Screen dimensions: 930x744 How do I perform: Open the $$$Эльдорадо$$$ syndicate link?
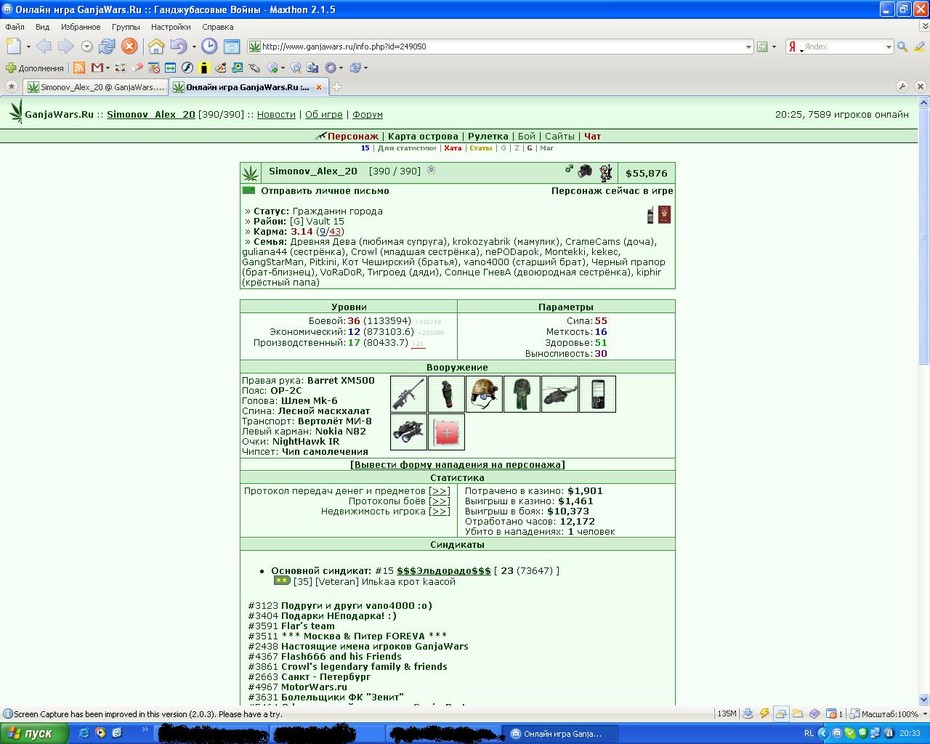coord(444,571)
